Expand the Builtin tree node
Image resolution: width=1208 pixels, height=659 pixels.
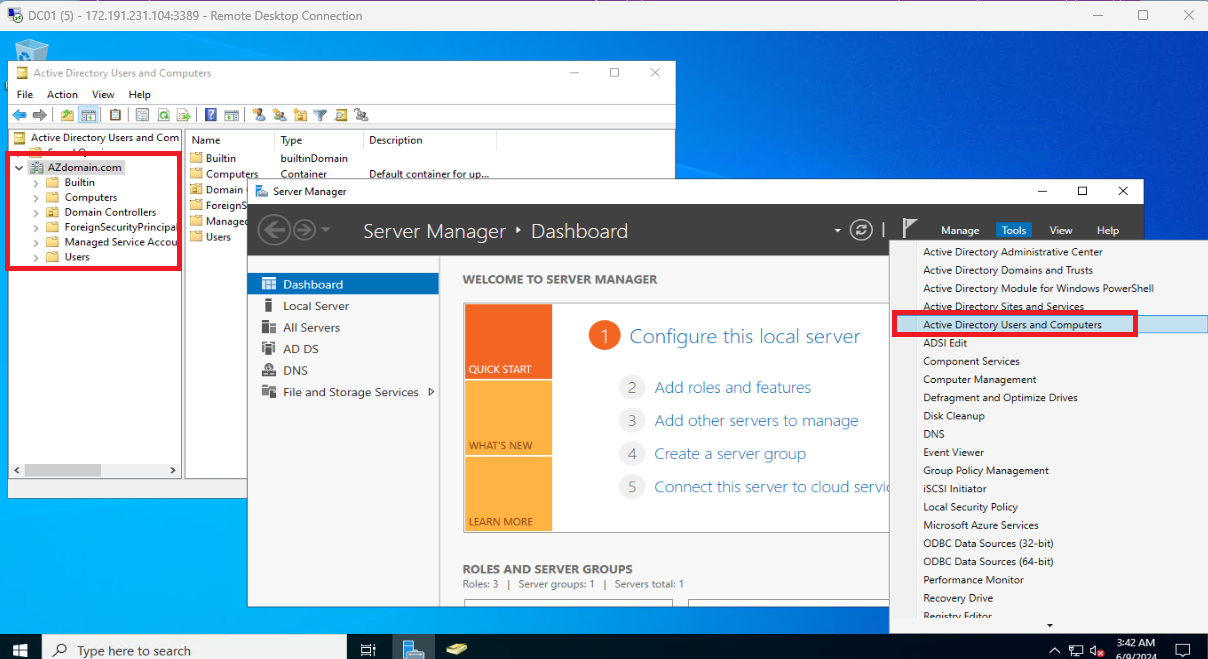point(37,183)
